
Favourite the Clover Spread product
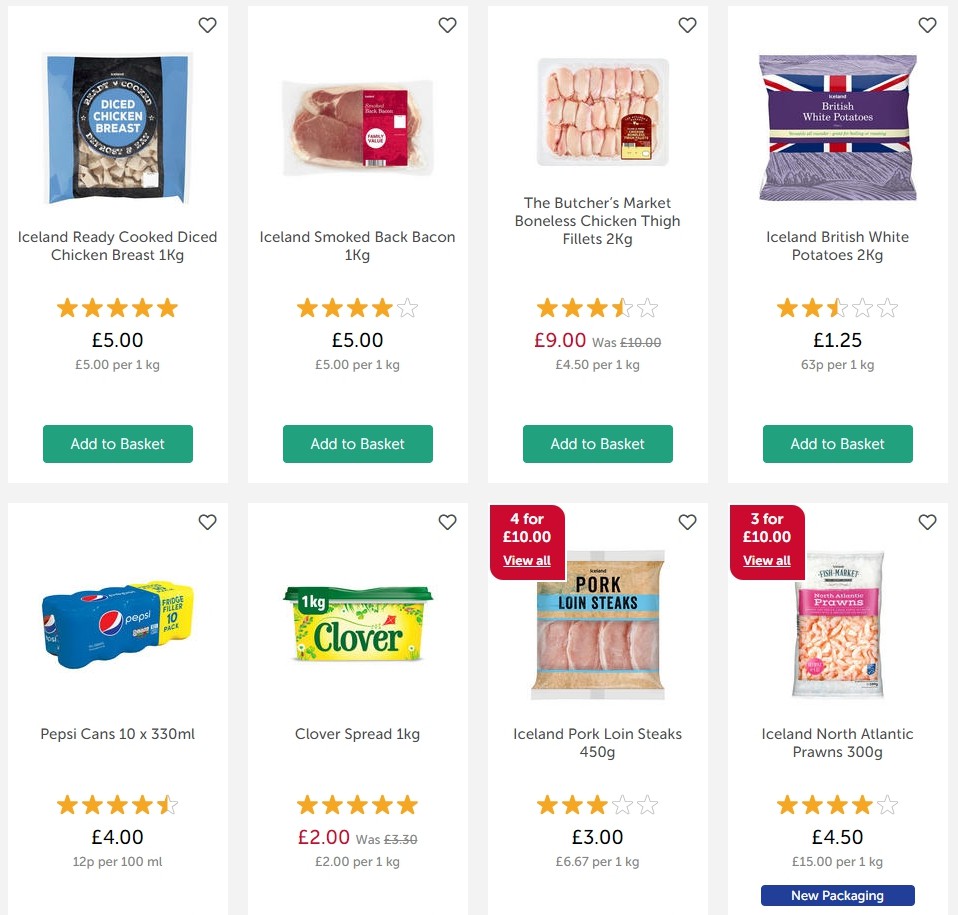coord(447,521)
